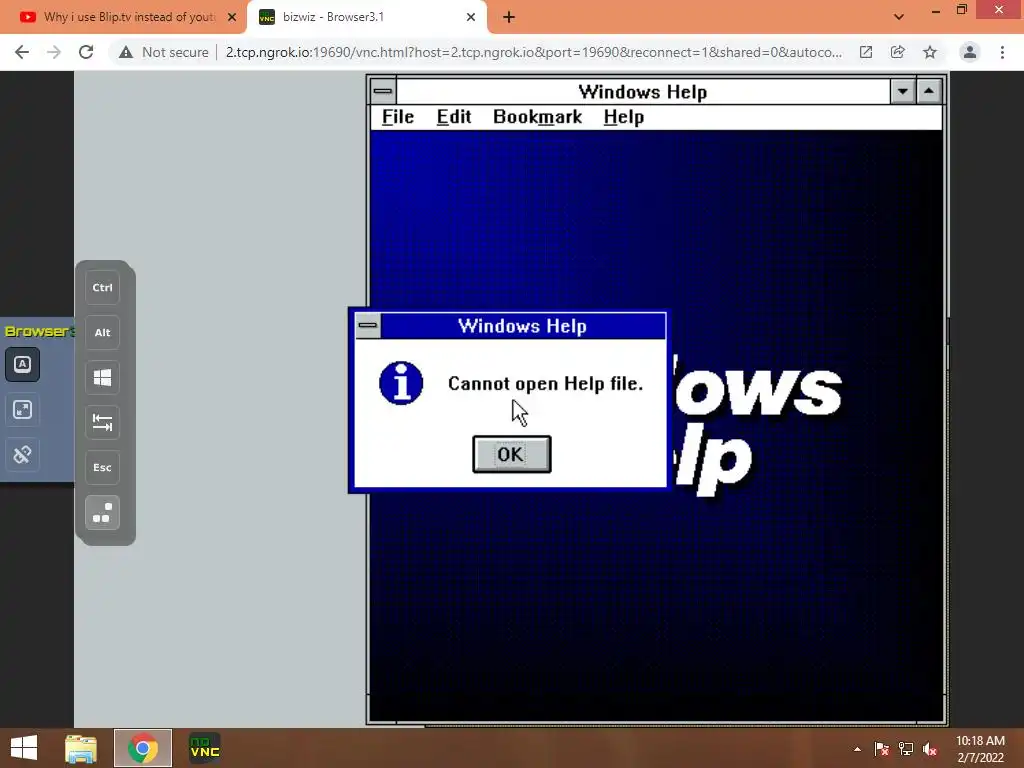Toggle the Ctrl key in noVNC panel
1024x768 pixels.
click(103, 287)
